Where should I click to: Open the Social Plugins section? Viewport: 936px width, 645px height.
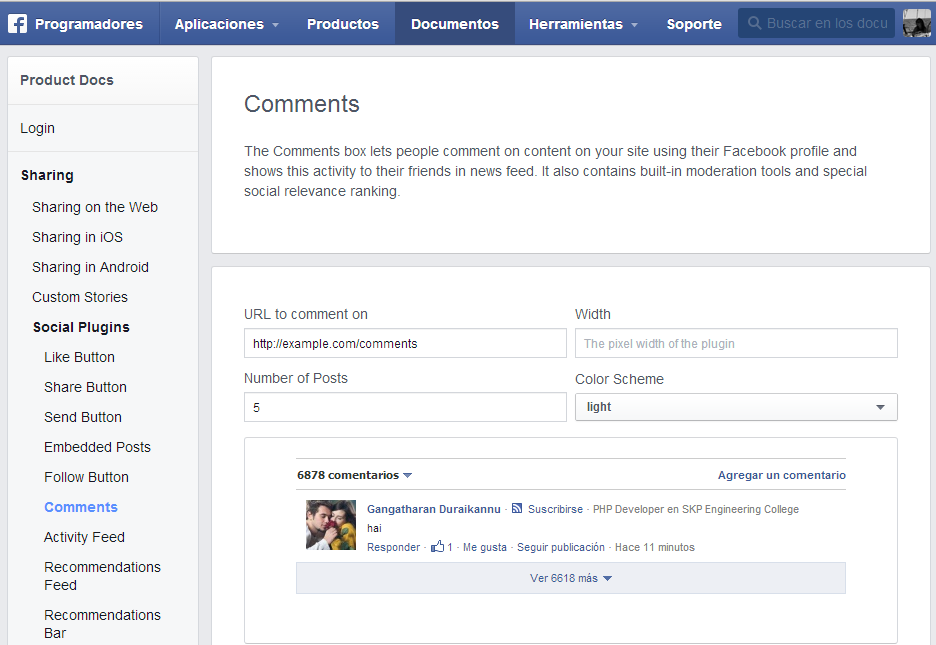click(x=81, y=327)
